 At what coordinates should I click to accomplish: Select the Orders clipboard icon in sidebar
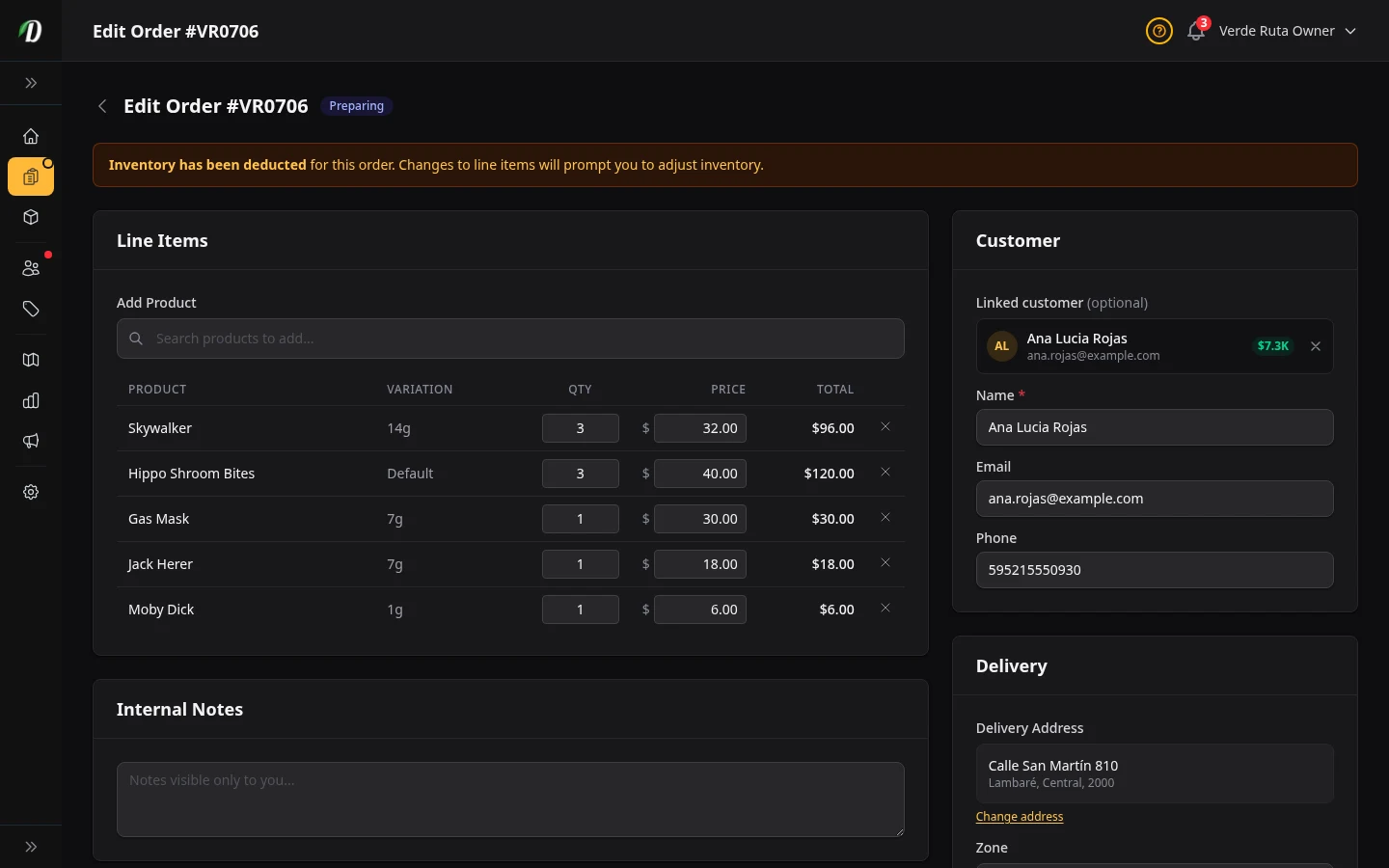31,176
